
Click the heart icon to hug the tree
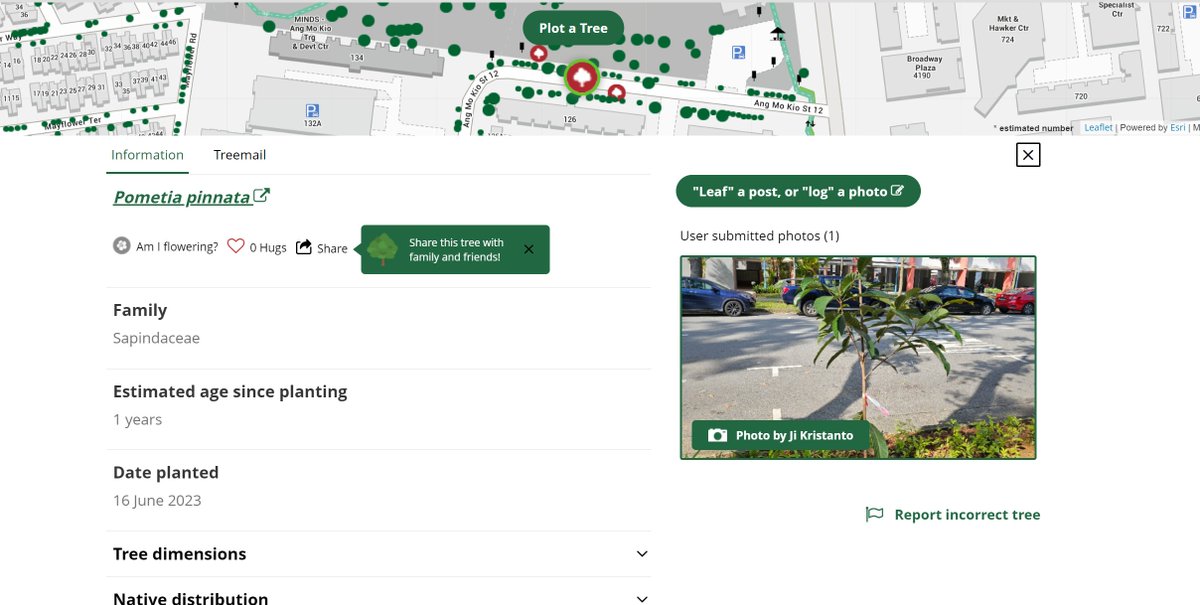coord(236,247)
